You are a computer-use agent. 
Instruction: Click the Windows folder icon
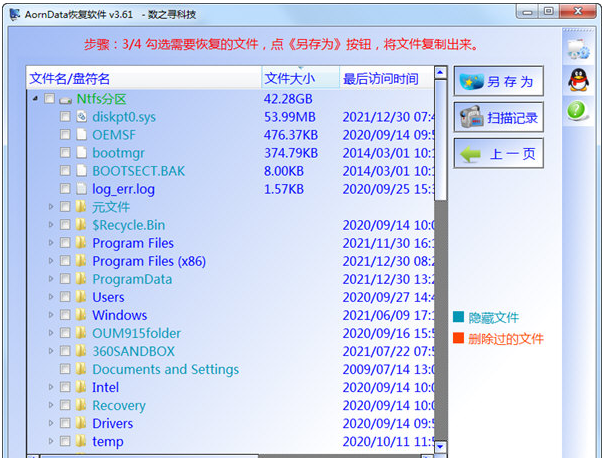click(x=81, y=315)
